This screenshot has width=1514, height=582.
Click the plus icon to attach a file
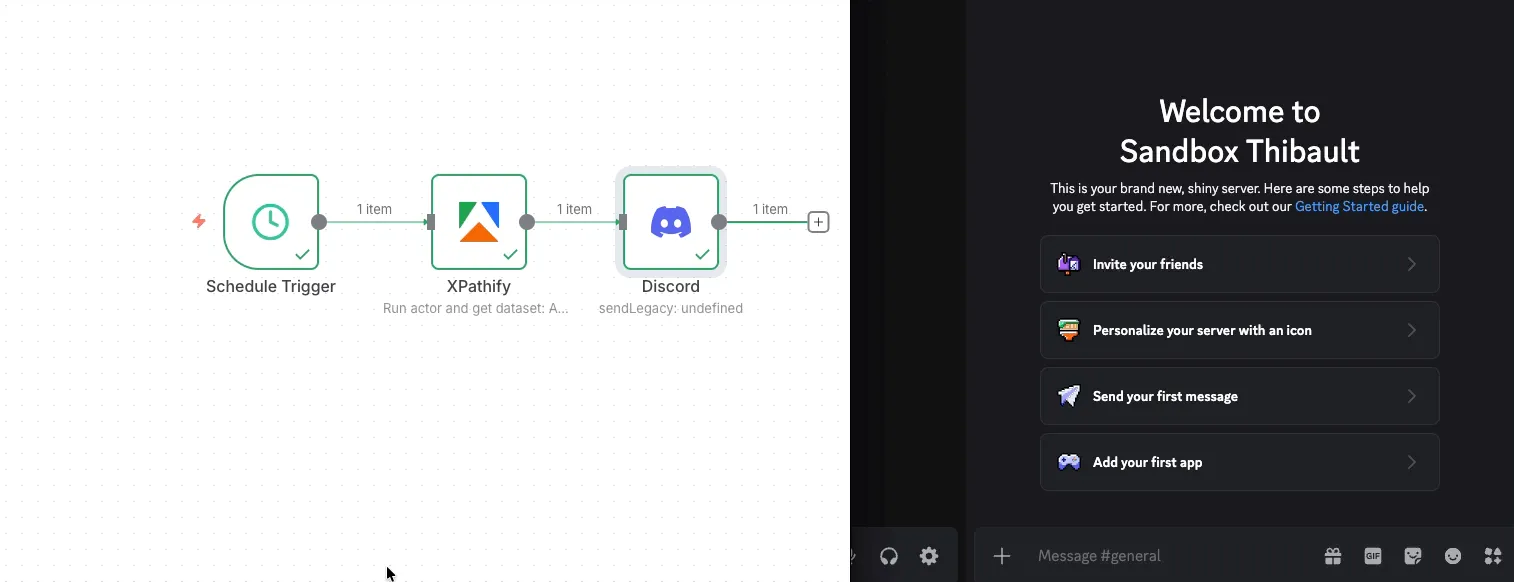(1001, 555)
